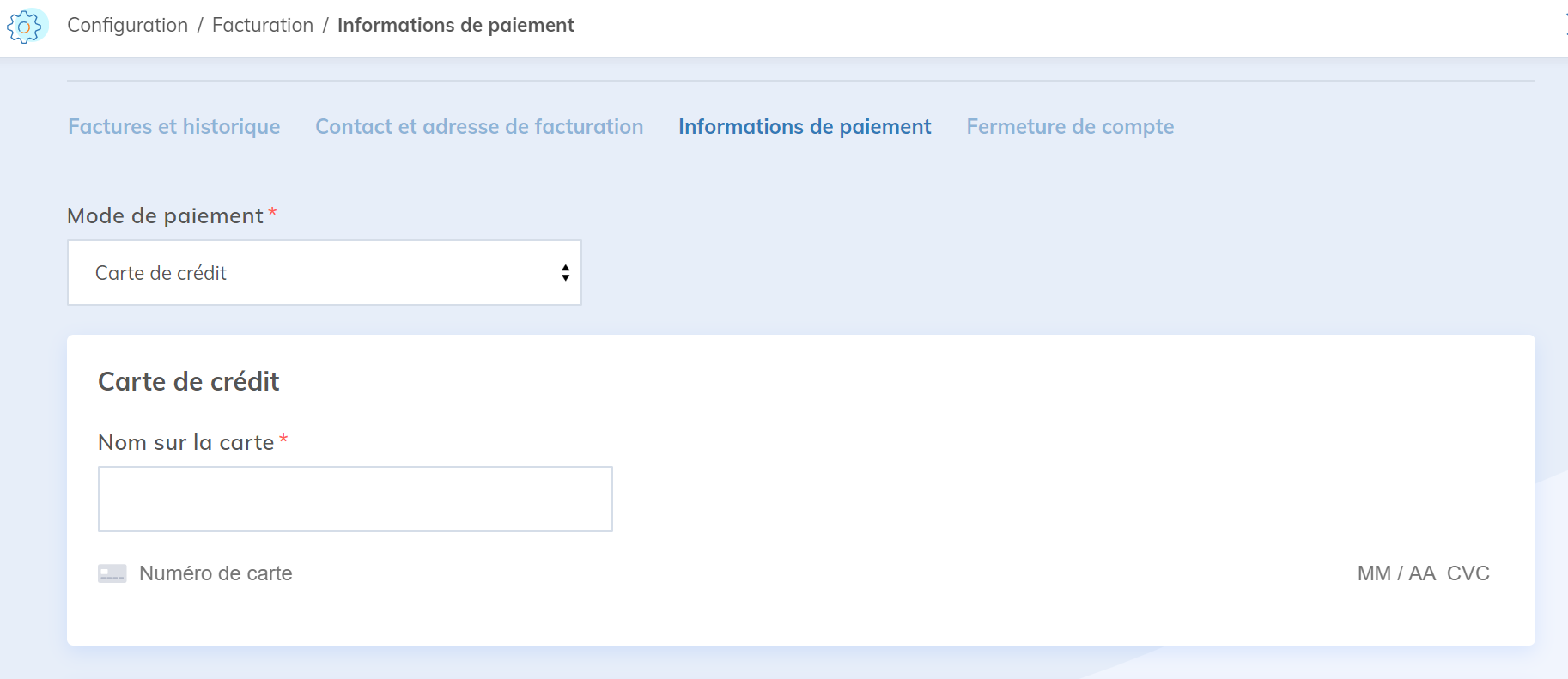Click the credit card icon
Viewport: 1568px width, 679px height.
click(x=112, y=573)
